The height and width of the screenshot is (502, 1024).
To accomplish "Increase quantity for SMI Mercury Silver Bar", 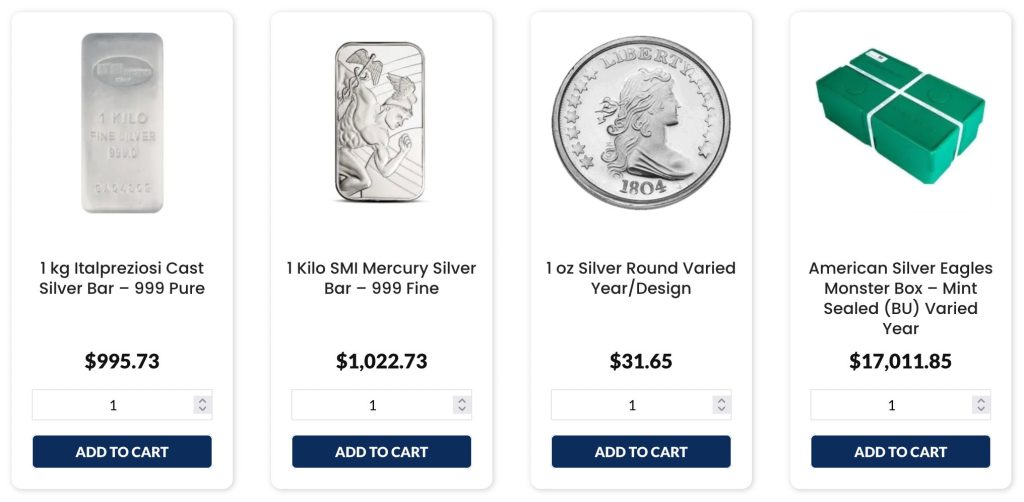I will coord(462,400).
